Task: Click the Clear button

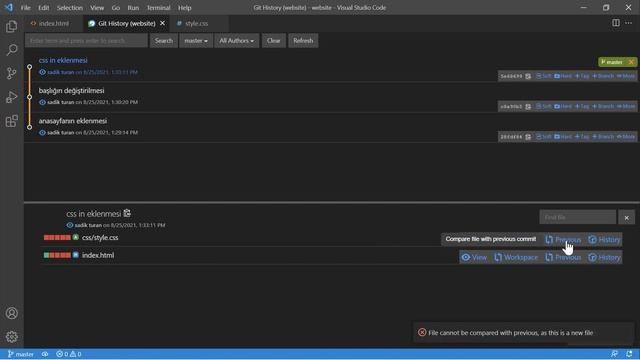Action: [x=273, y=40]
